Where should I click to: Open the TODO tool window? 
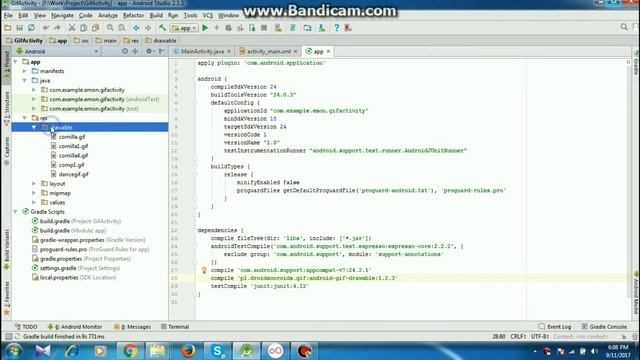click(26, 327)
